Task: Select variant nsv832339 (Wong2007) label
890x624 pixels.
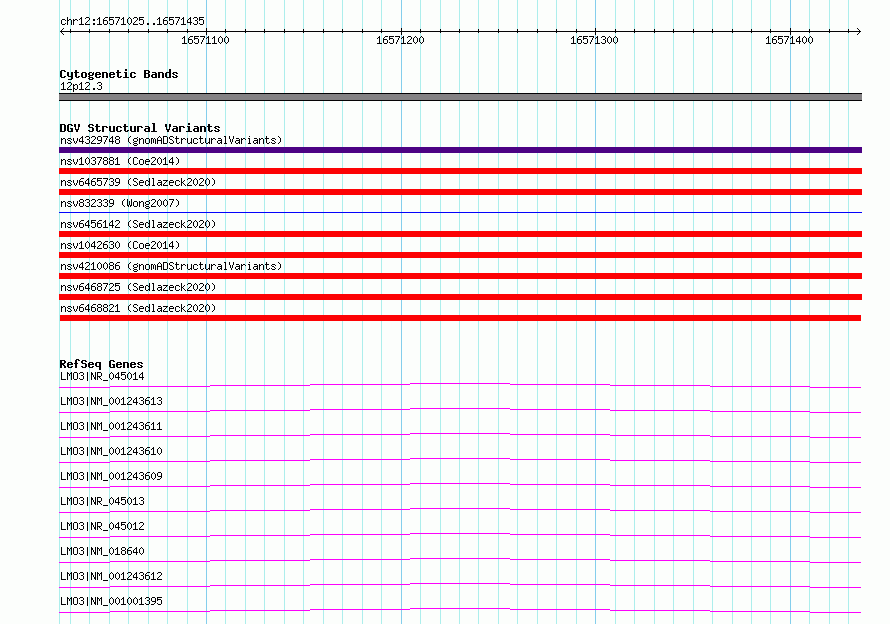Action: 120,203
